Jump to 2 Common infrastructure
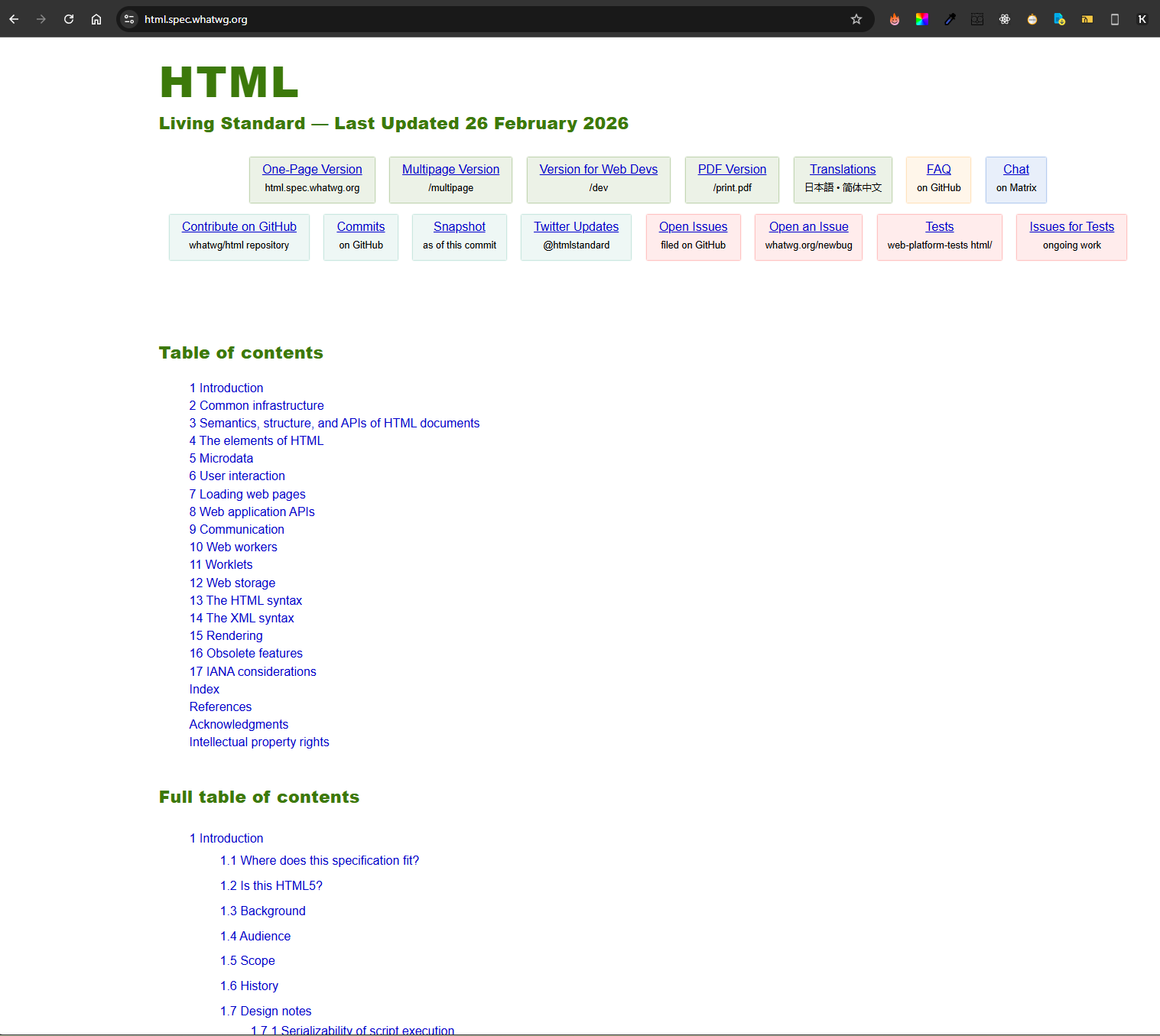1160x1036 pixels. [x=256, y=405]
